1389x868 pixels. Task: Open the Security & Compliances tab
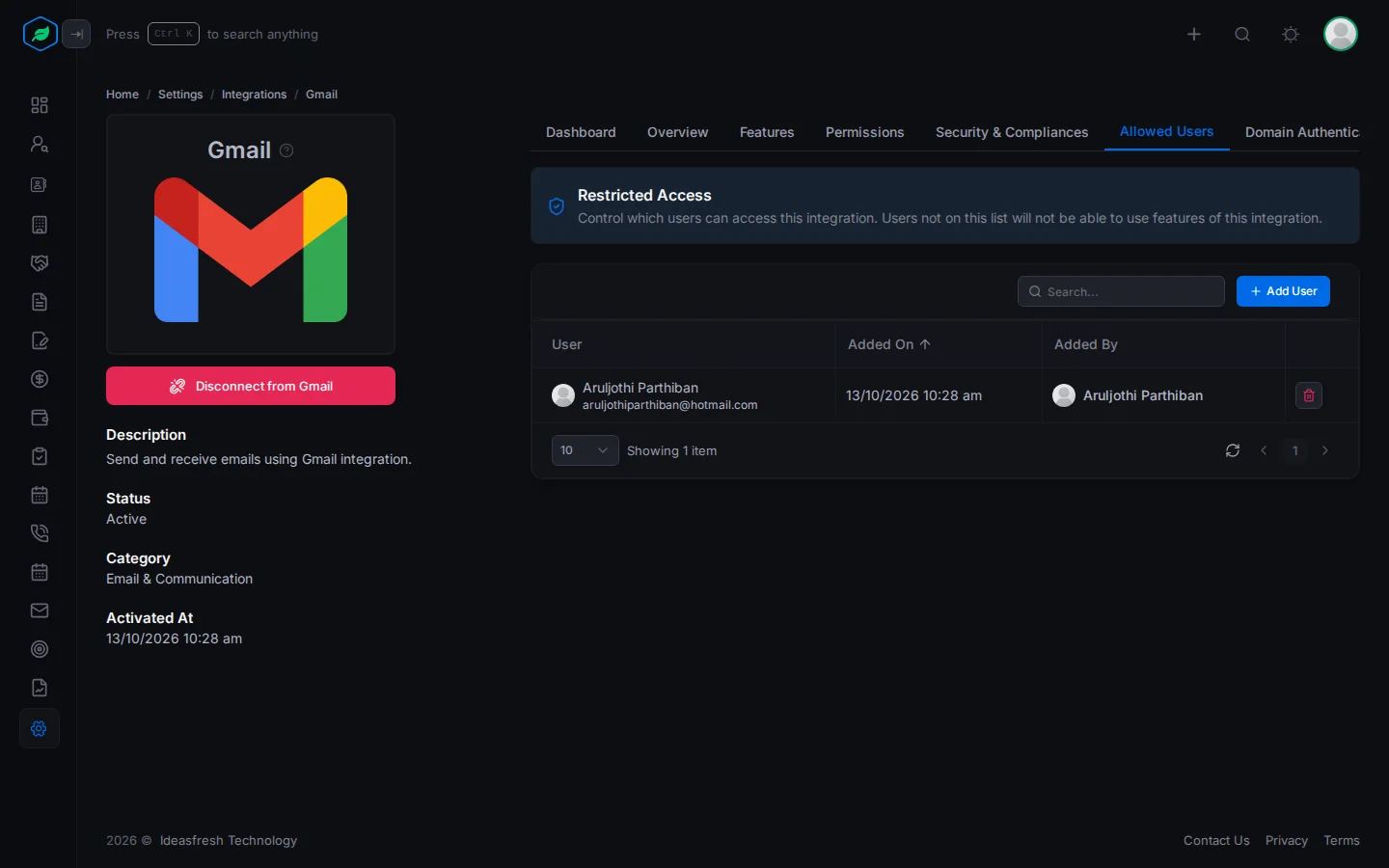(1012, 132)
